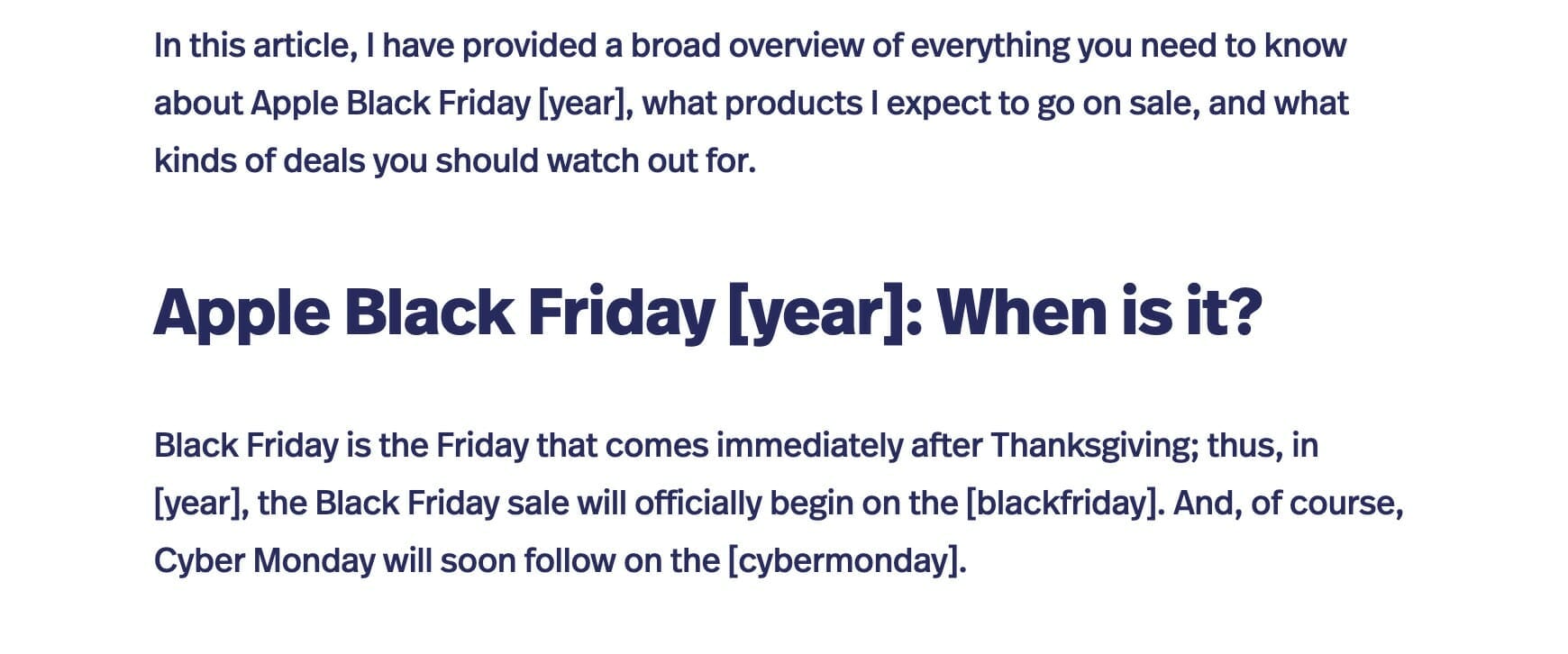Click the words "Cyber Monday" in the last line
The image size is (1568, 654).
[264, 560]
